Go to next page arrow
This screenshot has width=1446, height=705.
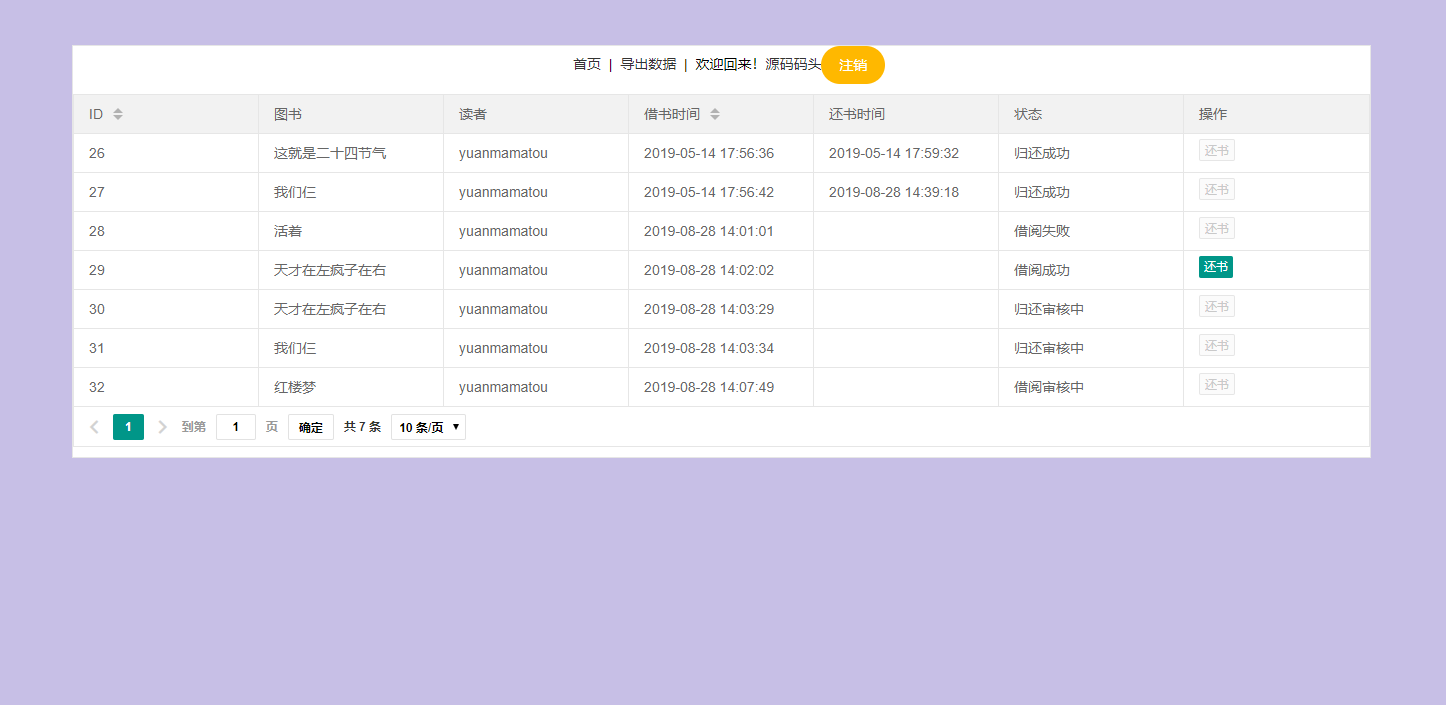[162, 427]
